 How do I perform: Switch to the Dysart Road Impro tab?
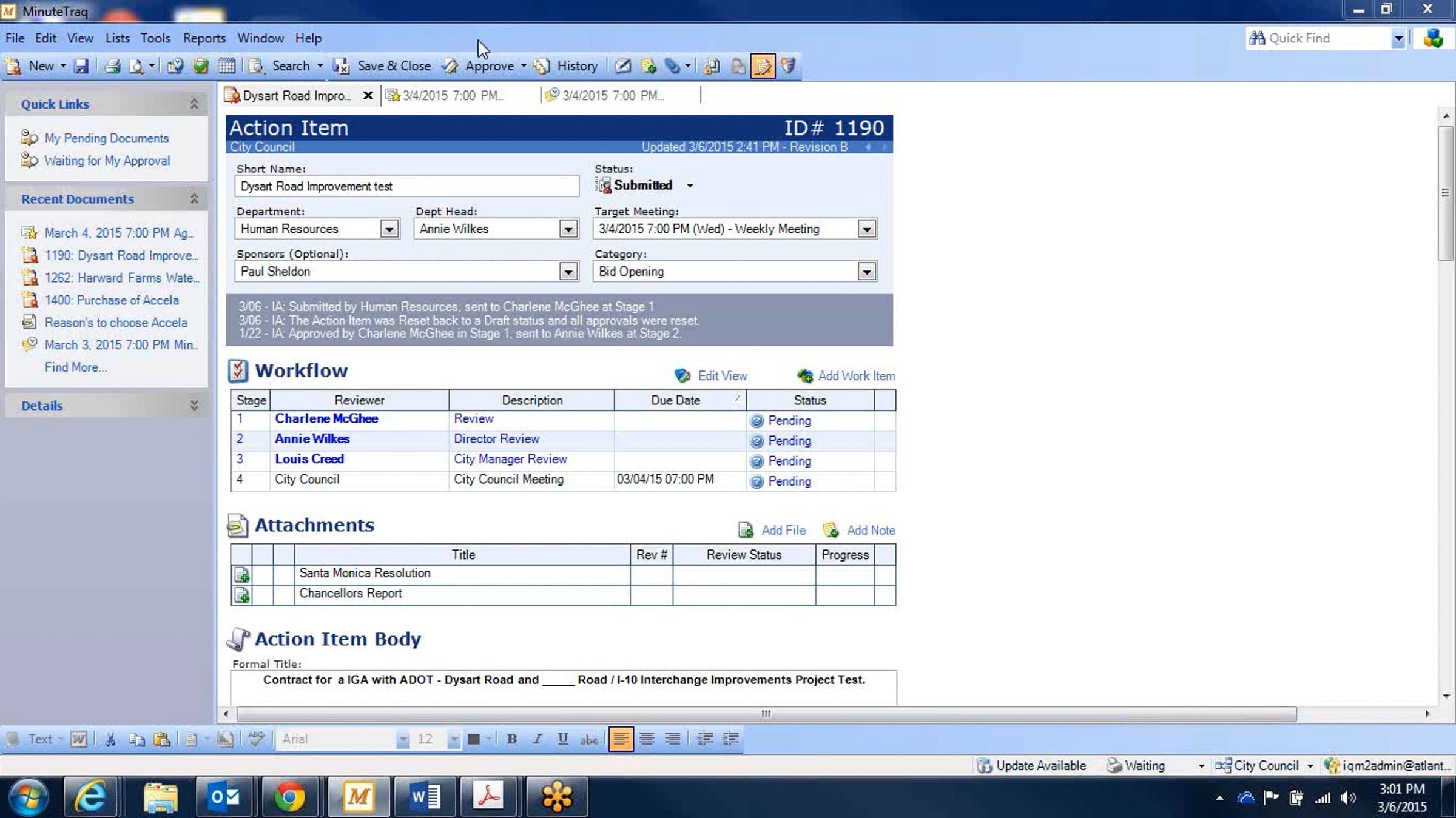pos(297,96)
